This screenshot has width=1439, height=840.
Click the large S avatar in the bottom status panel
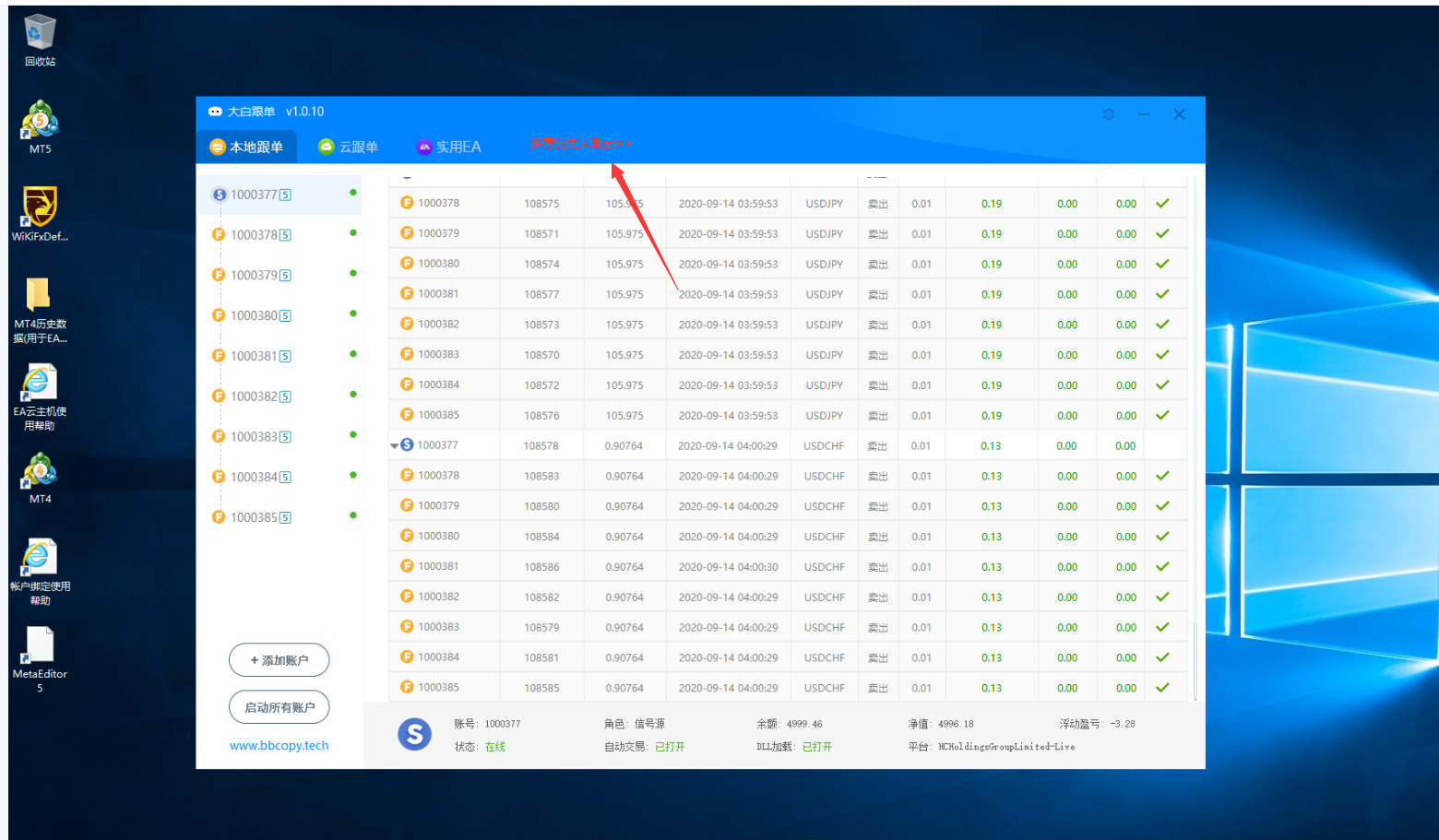click(x=414, y=735)
